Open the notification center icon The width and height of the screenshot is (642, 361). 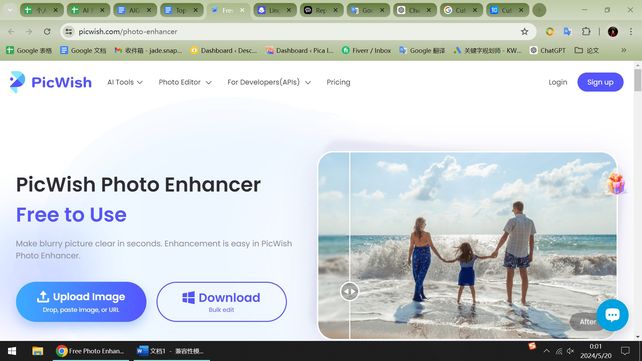click(625, 351)
